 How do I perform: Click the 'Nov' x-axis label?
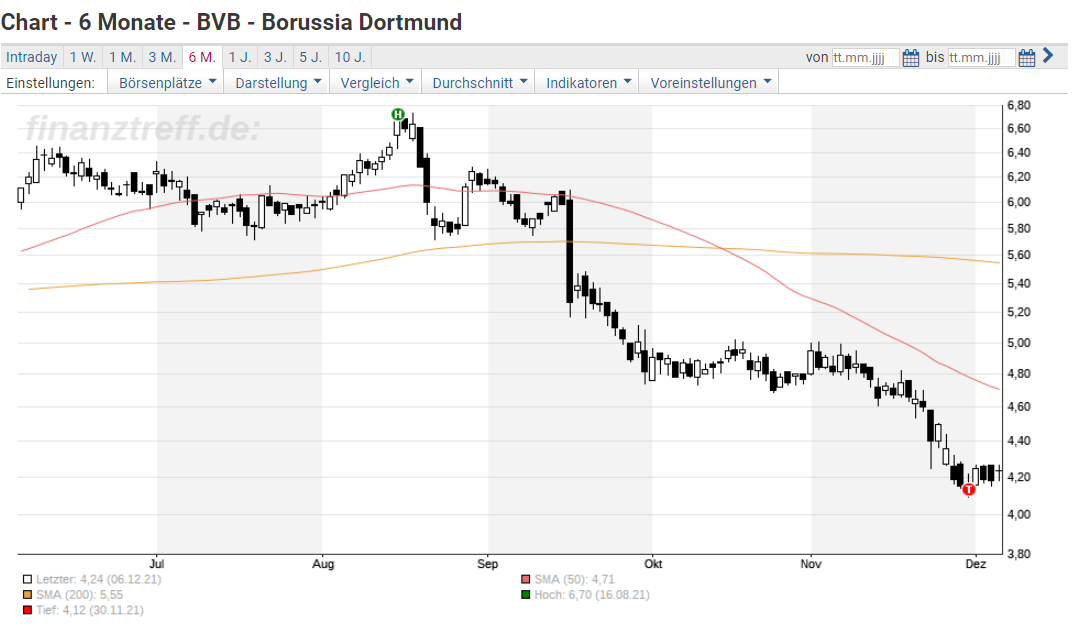811,564
